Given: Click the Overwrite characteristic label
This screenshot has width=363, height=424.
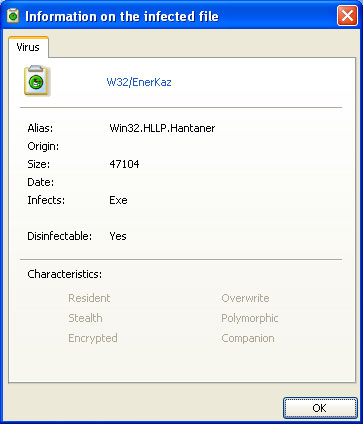Looking at the screenshot, I should [245, 298].
